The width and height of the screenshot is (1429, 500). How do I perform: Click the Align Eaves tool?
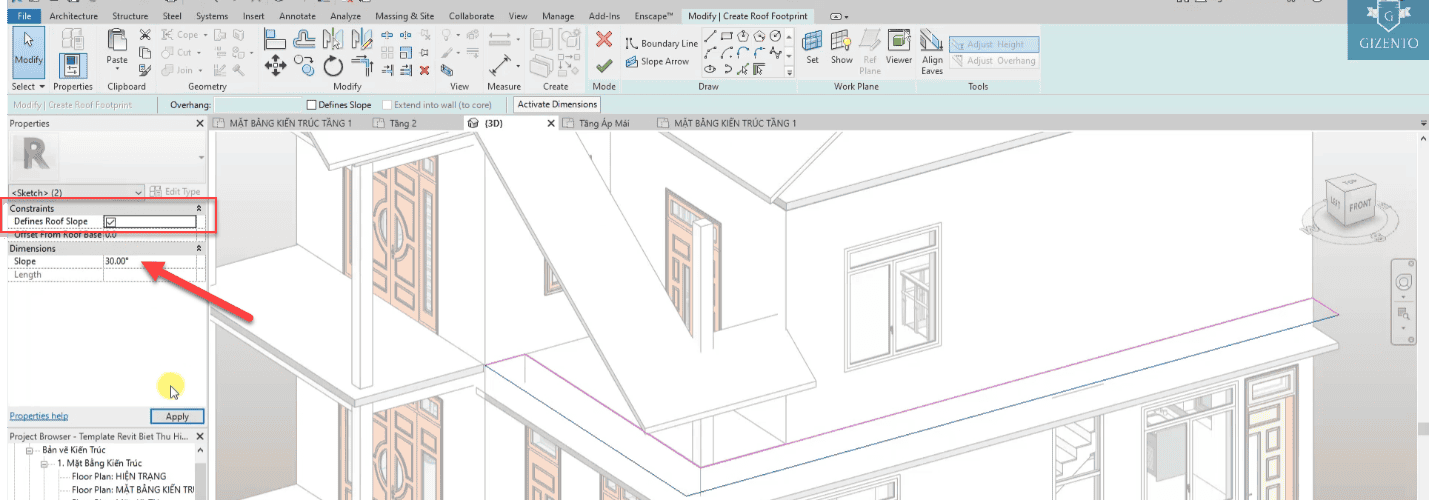click(932, 52)
